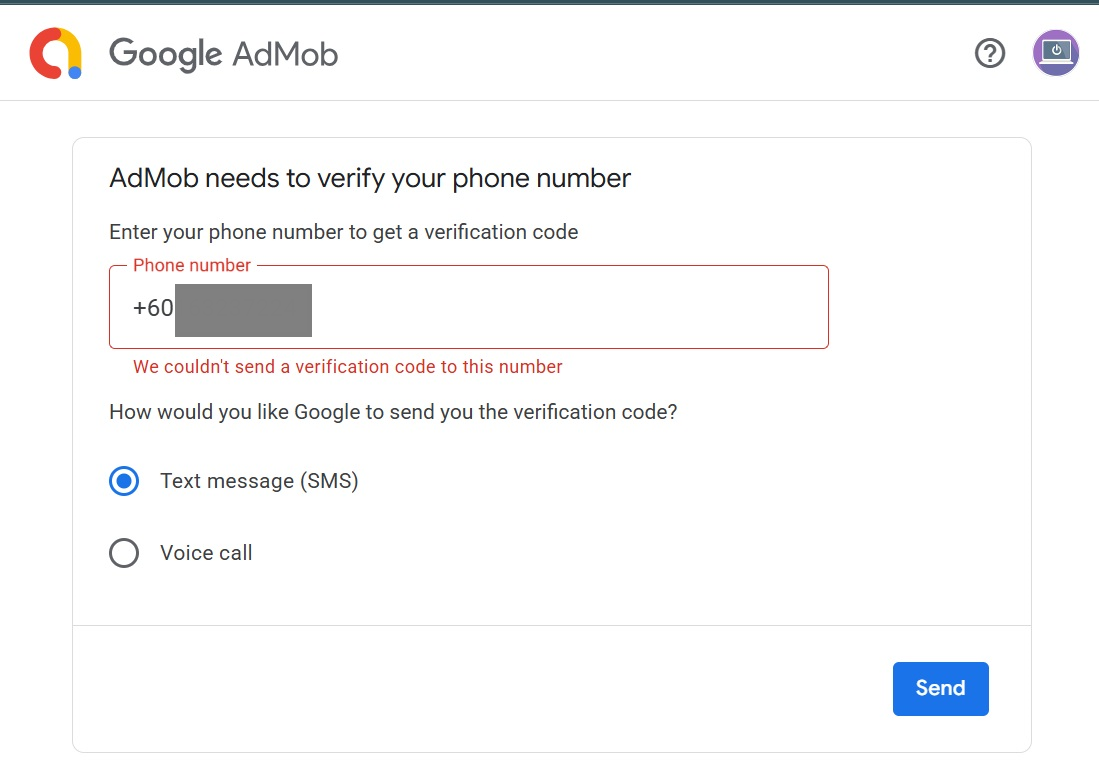This screenshot has width=1099, height=774.
Task: Click the "Google" word in header
Action: 165,53
